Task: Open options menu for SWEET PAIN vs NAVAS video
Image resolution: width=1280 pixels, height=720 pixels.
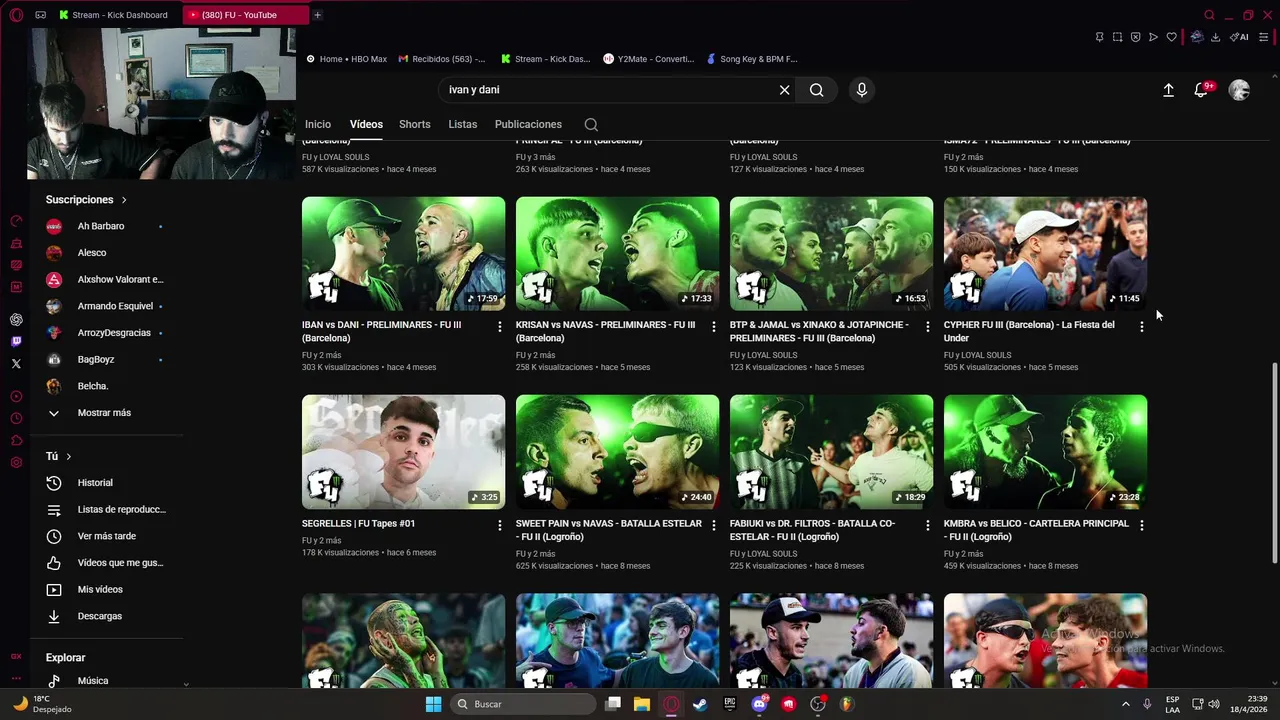Action: click(x=714, y=525)
